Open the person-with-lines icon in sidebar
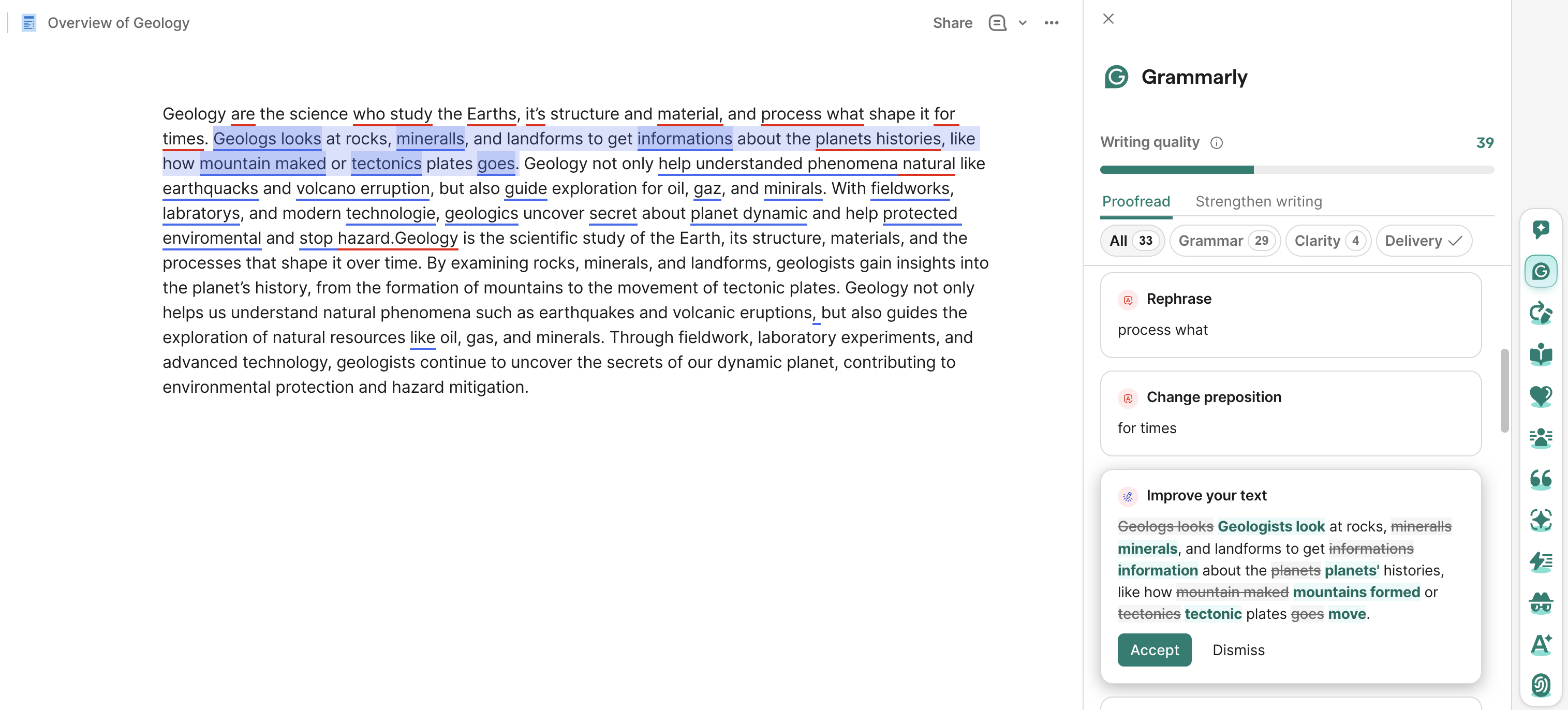This screenshot has height=710, width=1568. (x=1540, y=437)
